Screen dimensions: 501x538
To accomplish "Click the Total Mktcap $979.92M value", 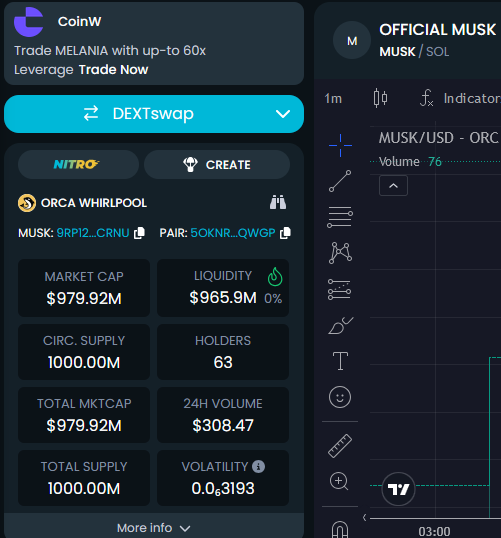I will 84,425.
